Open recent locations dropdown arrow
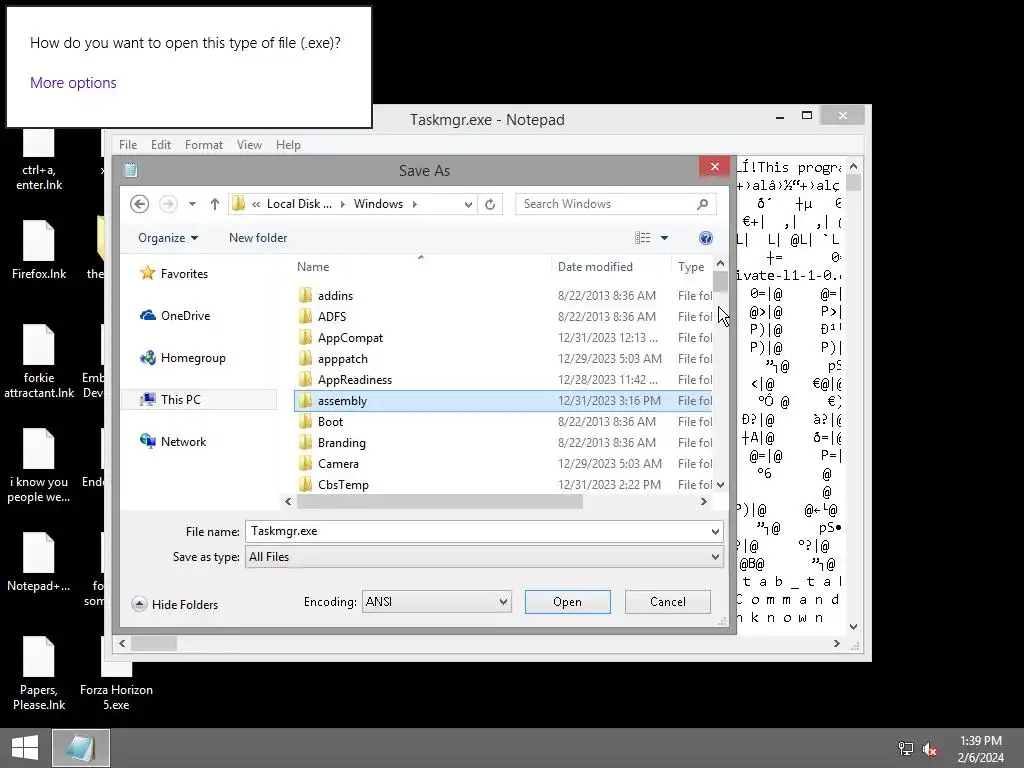Image resolution: width=1024 pixels, height=768 pixels. pos(192,204)
